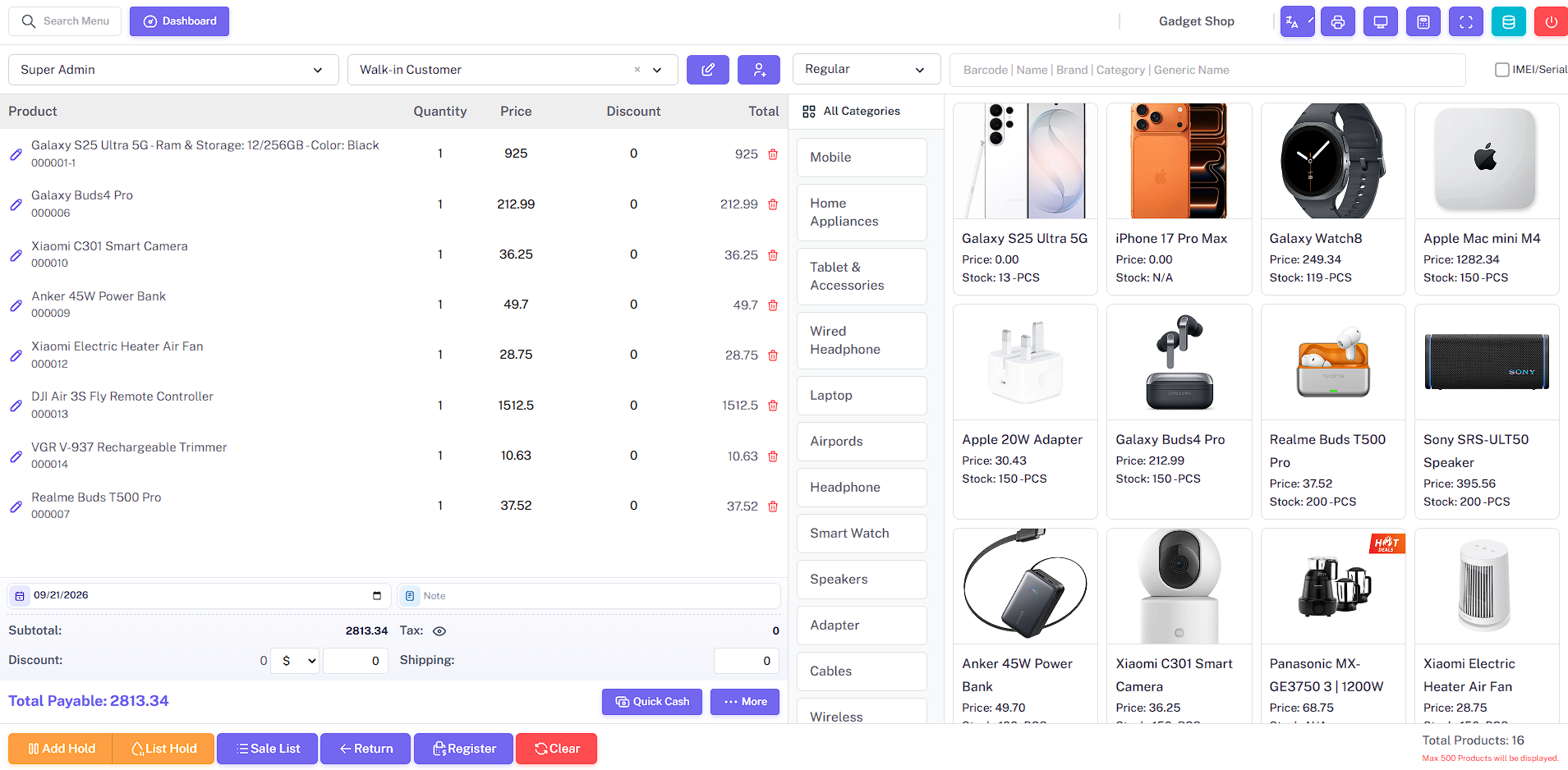The image size is (1568, 770).
Task: Open the calculator icon in top bar
Action: [1423, 22]
